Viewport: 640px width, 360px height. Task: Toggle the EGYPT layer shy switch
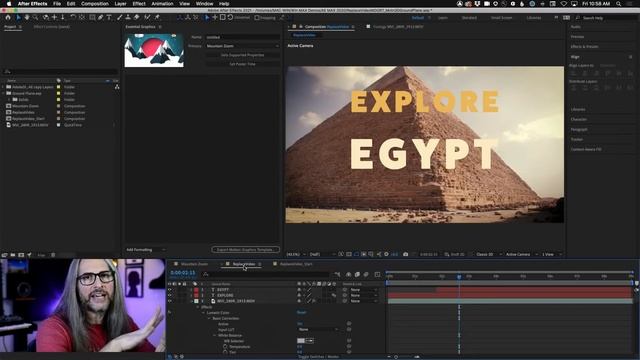[x=299, y=290]
